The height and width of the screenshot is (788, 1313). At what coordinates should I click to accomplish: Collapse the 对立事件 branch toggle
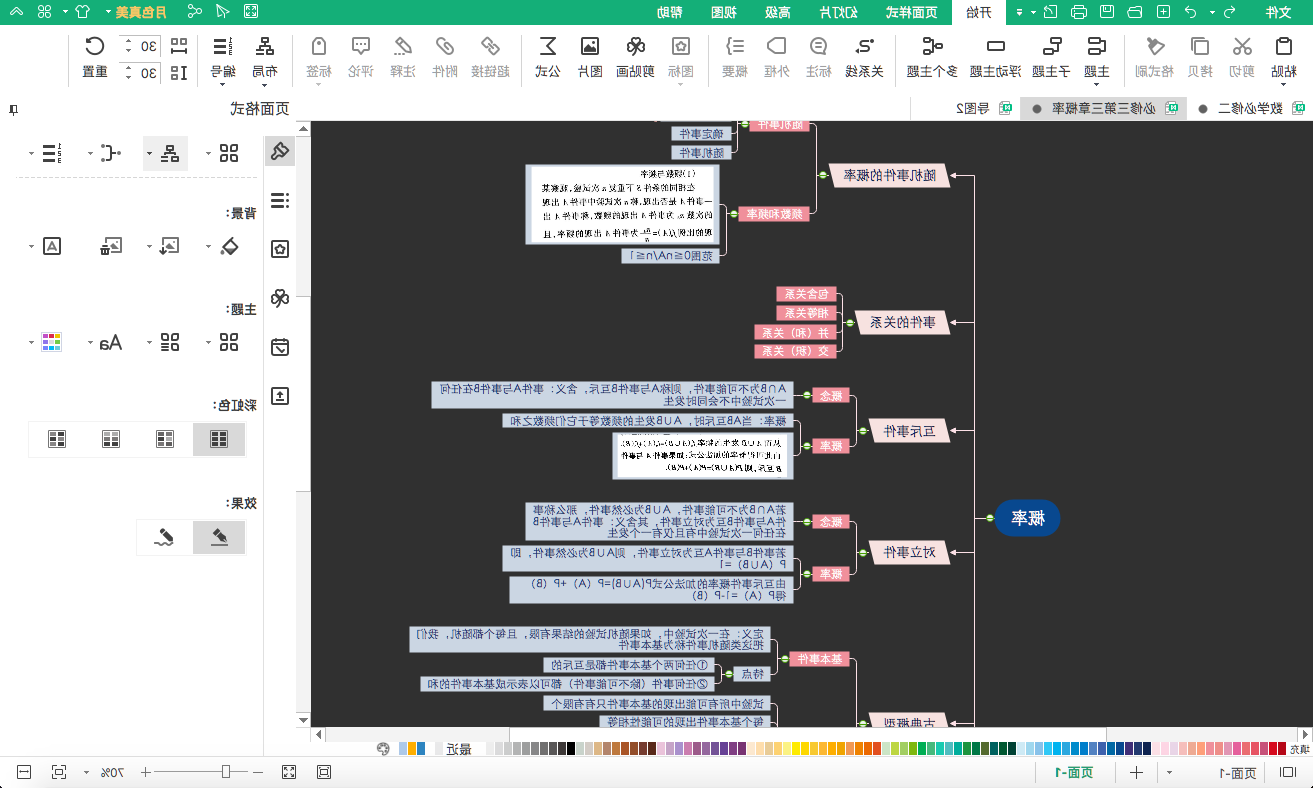861,551
